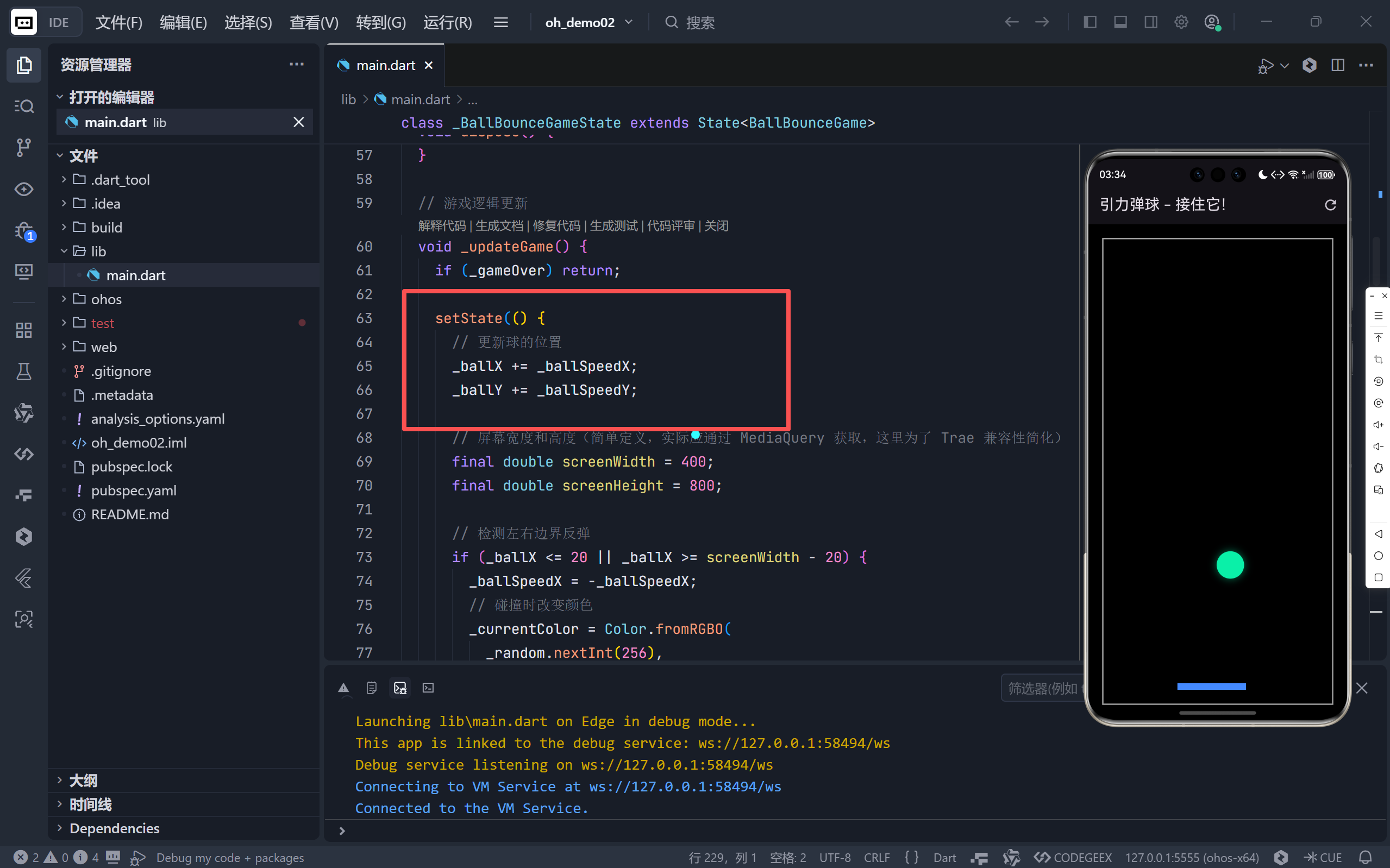1390x868 pixels.
Task: Click the notifications bell in status bar
Action: pos(1366,857)
